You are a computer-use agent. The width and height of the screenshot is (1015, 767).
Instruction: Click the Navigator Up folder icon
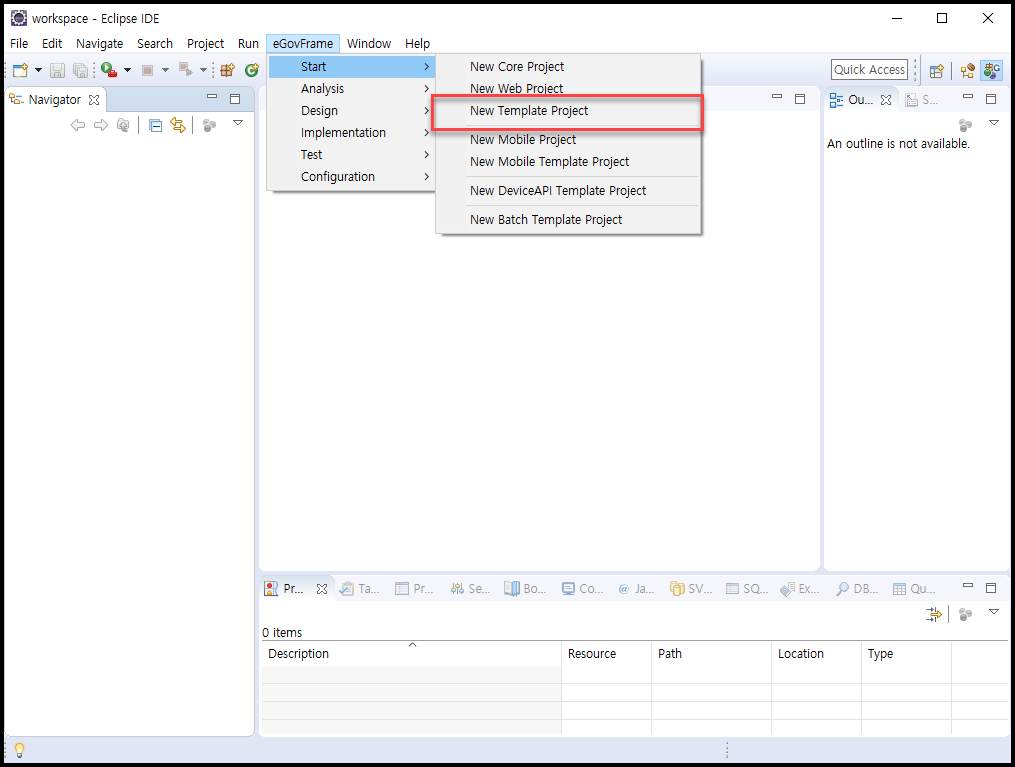click(x=123, y=125)
